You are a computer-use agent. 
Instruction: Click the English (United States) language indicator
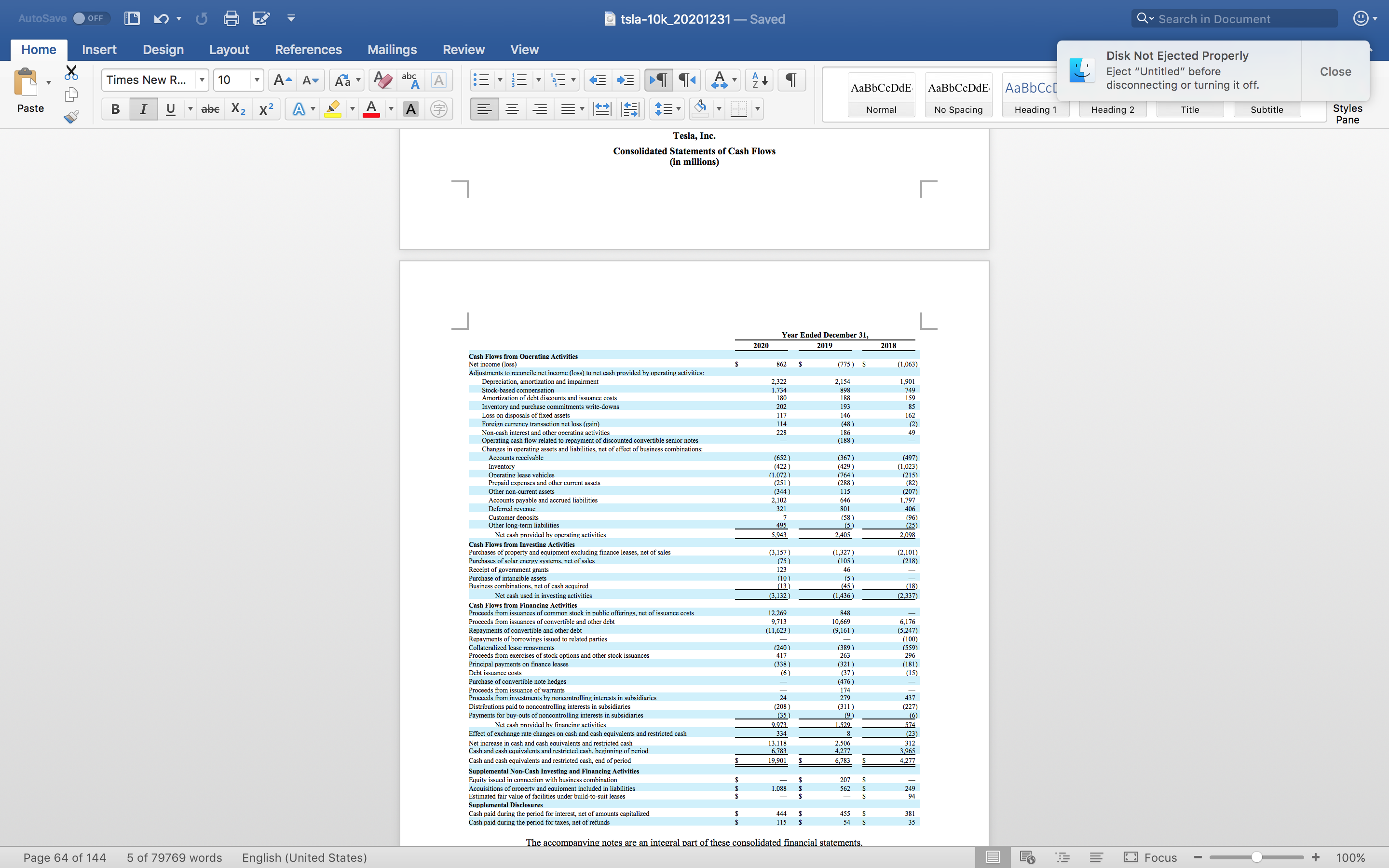[x=304, y=857]
